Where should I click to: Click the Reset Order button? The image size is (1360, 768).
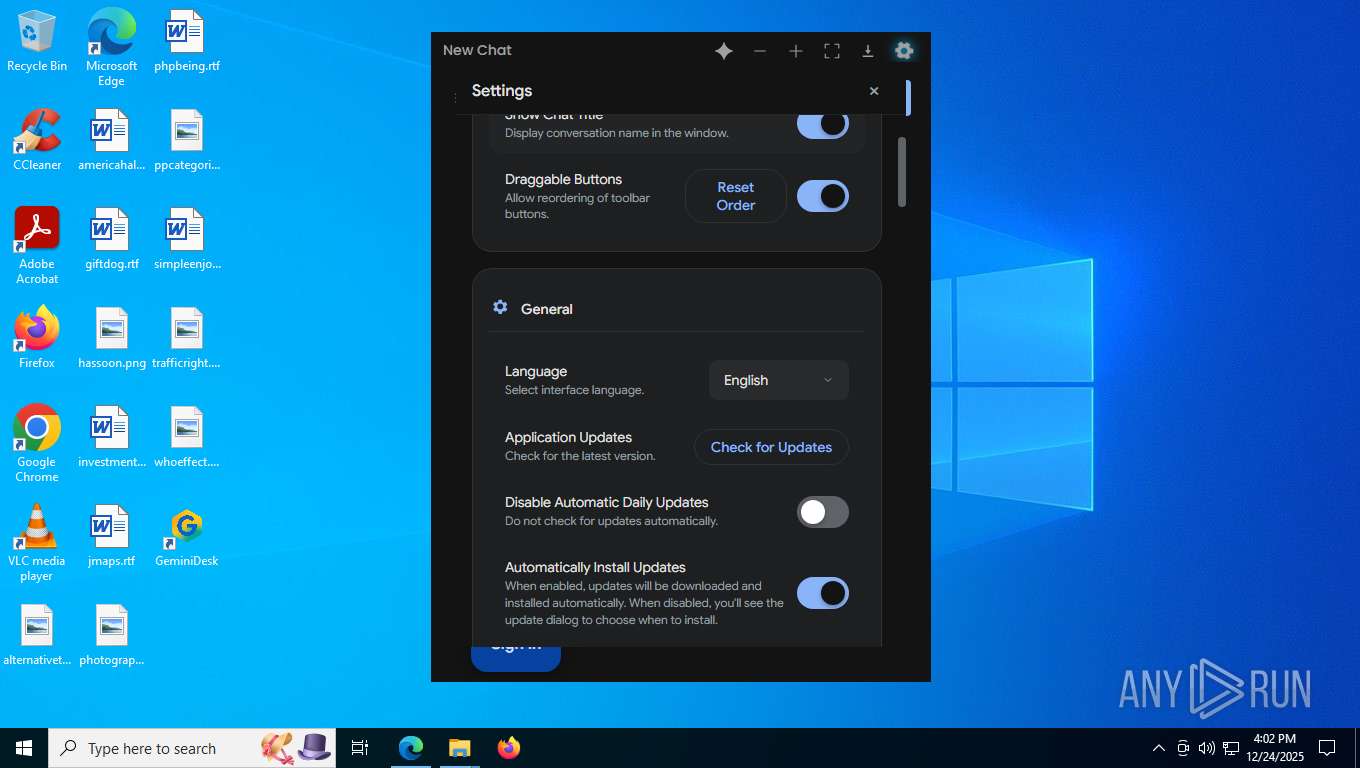736,196
